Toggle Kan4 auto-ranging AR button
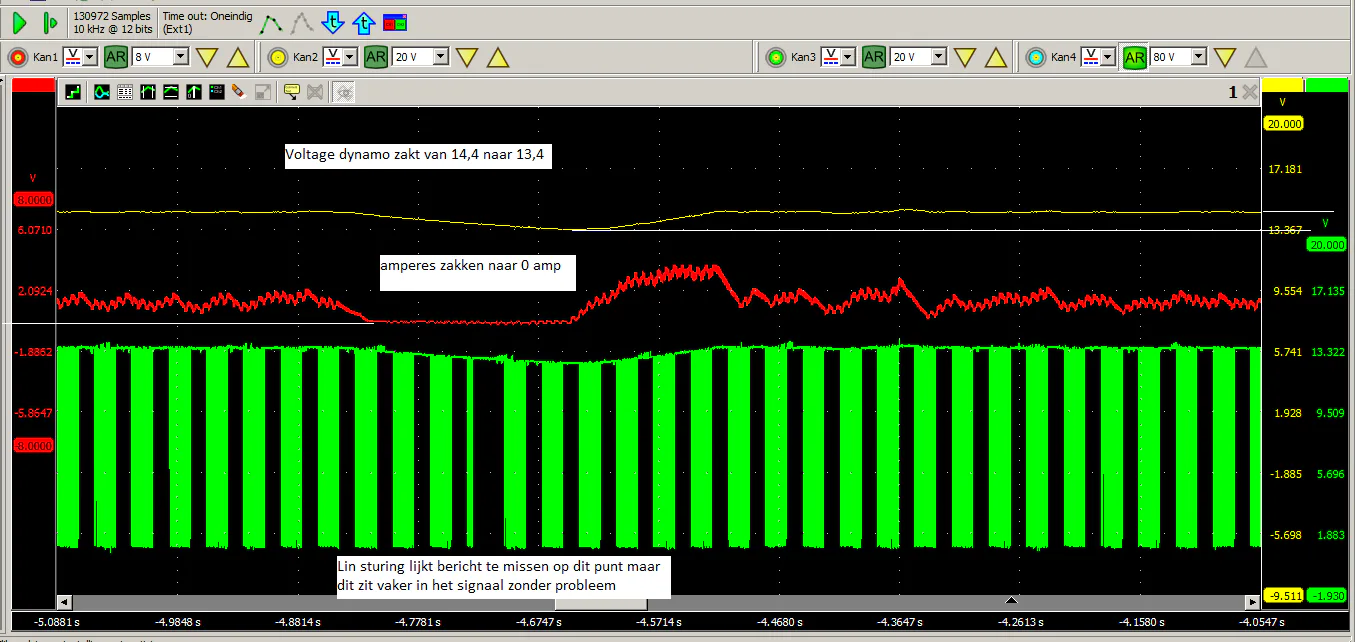1355x642 pixels. tap(1134, 57)
